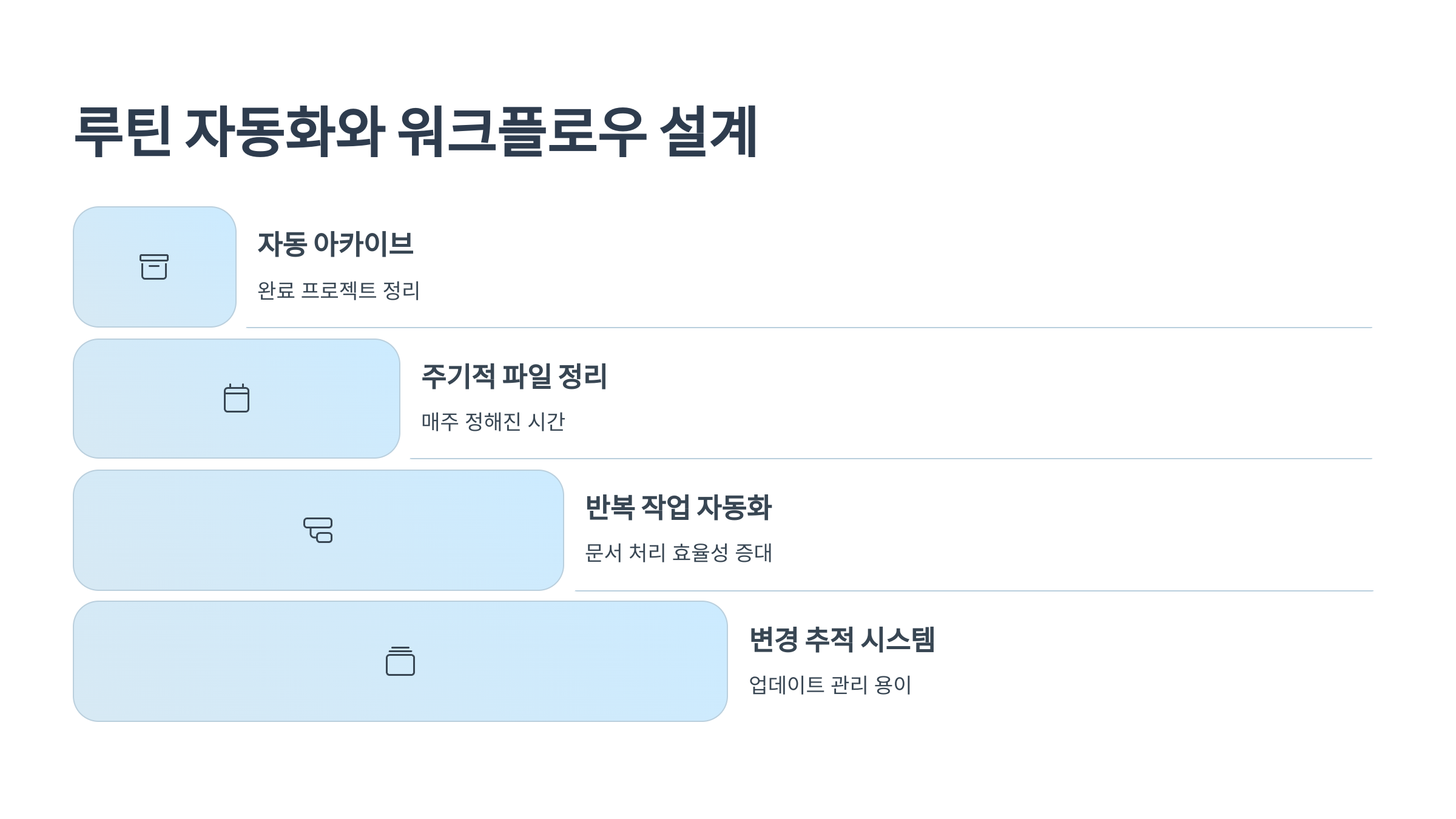The image size is (1456, 819).
Task: Click the divider line below 문서 처리 효율성 증대
Action: (974, 590)
